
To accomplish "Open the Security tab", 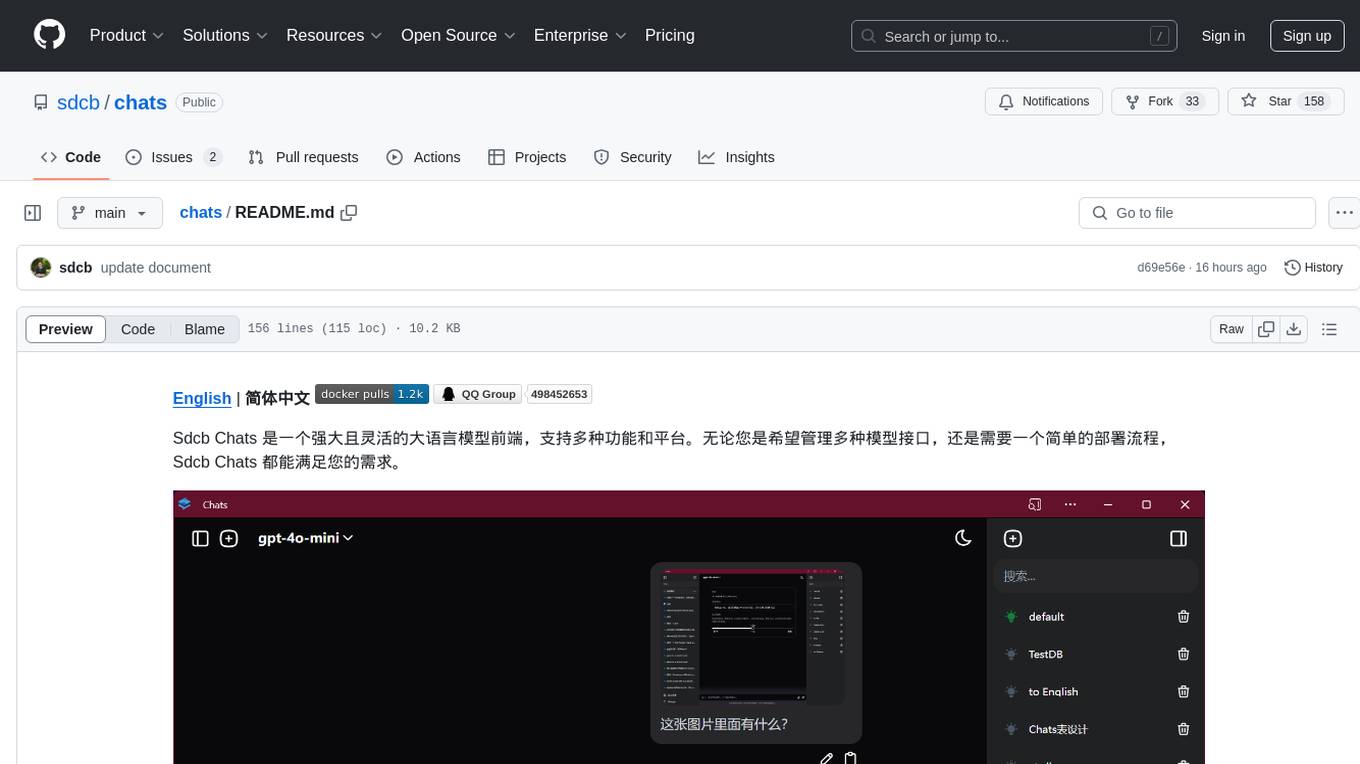I will [x=632, y=157].
